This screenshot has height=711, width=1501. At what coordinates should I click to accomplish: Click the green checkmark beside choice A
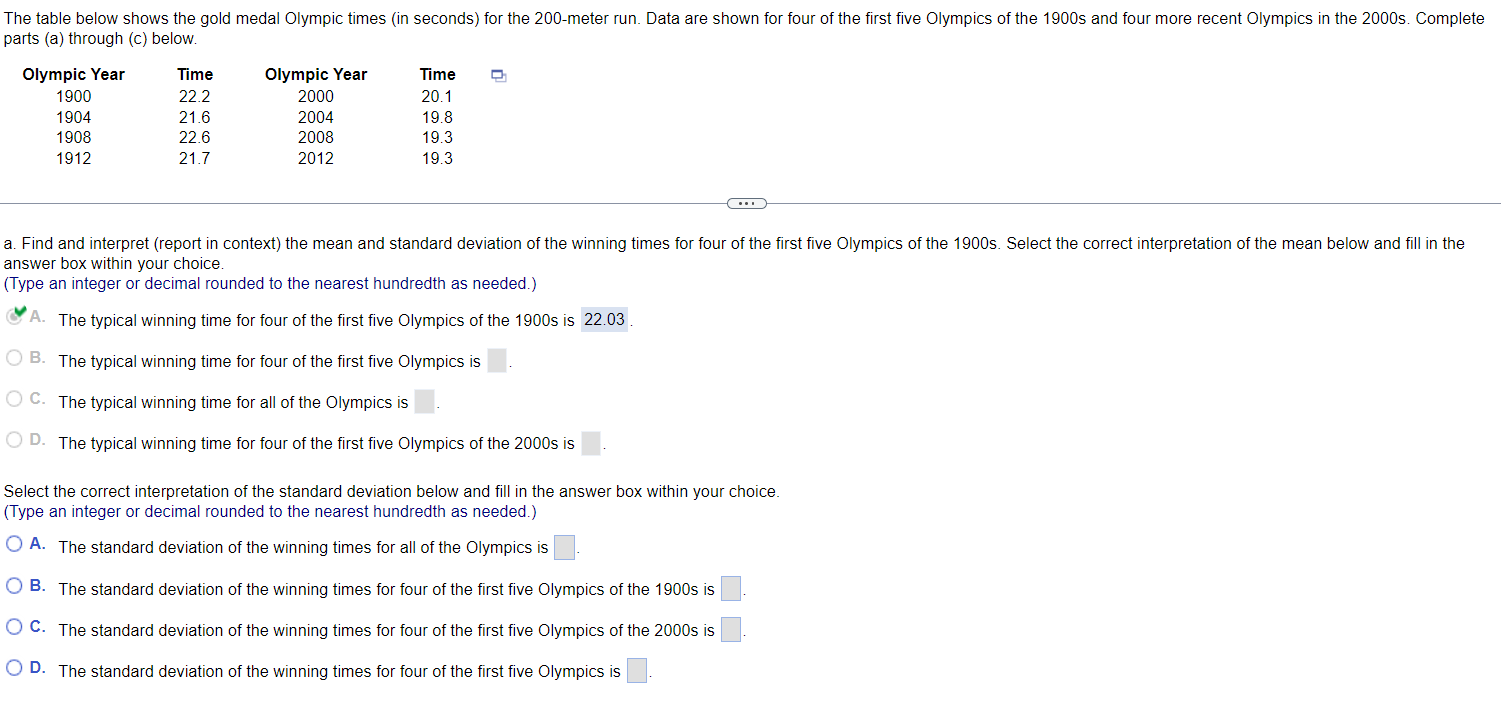[20, 313]
